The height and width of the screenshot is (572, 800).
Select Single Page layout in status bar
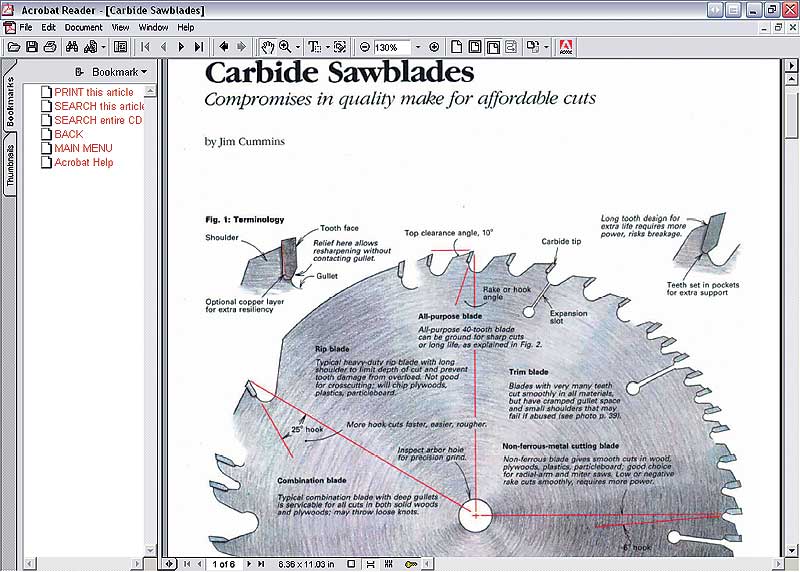(351, 564)
